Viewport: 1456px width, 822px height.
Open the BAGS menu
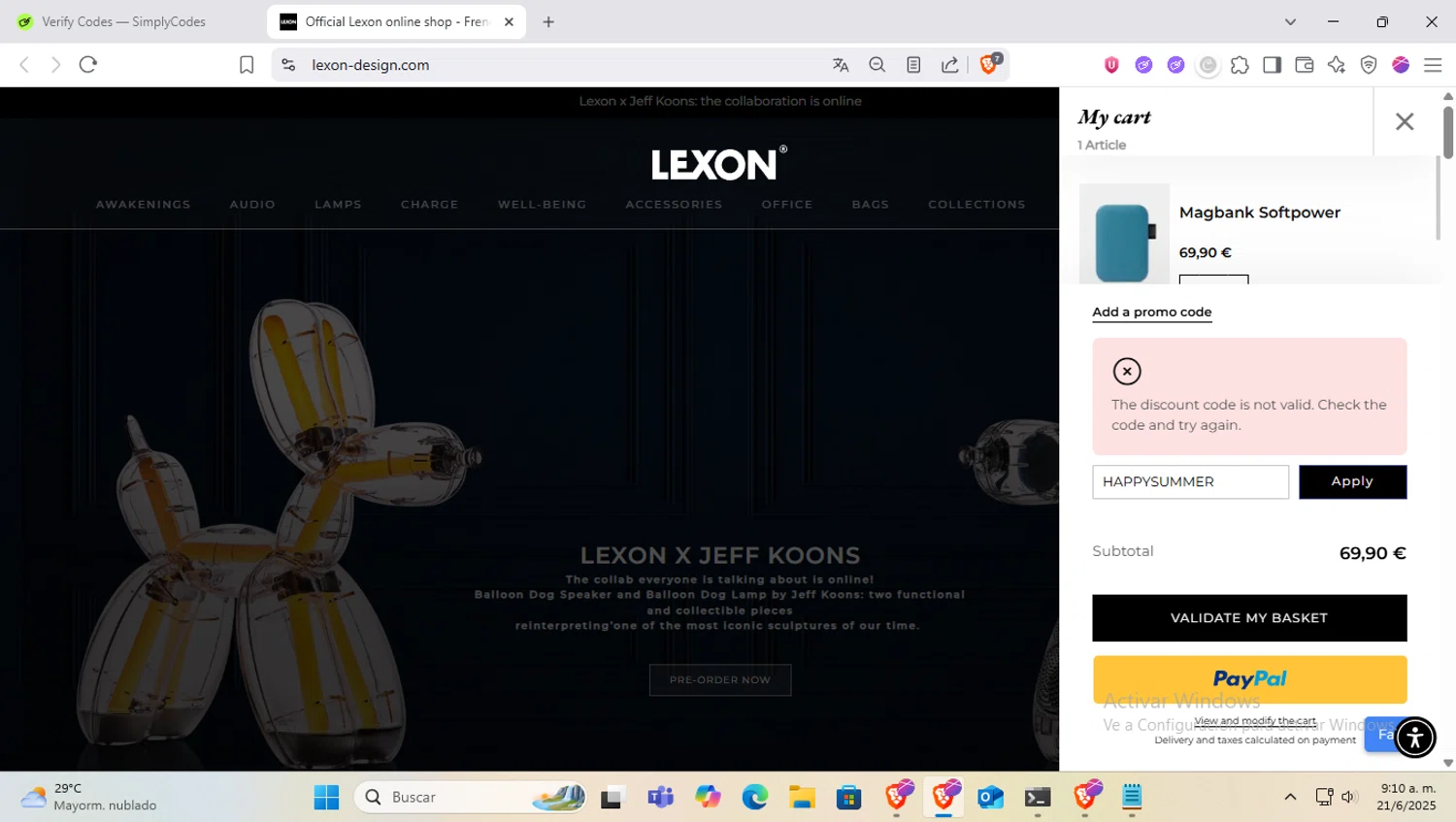tap(871, 205)
